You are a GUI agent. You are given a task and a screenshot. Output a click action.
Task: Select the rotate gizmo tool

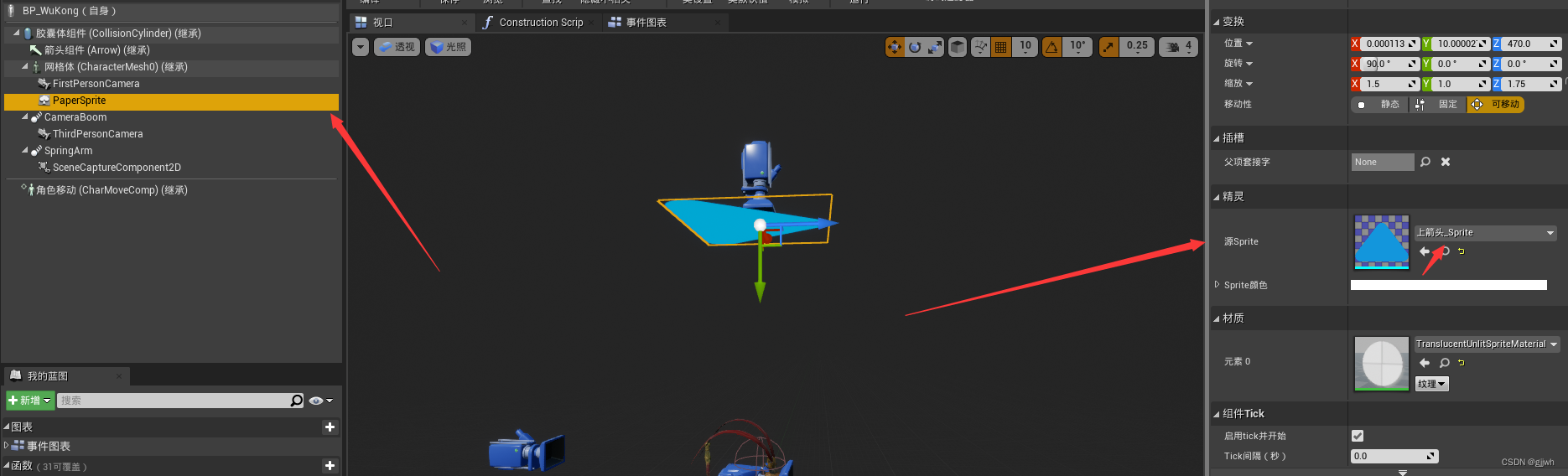pyautogui.click(x=915, y=47)
